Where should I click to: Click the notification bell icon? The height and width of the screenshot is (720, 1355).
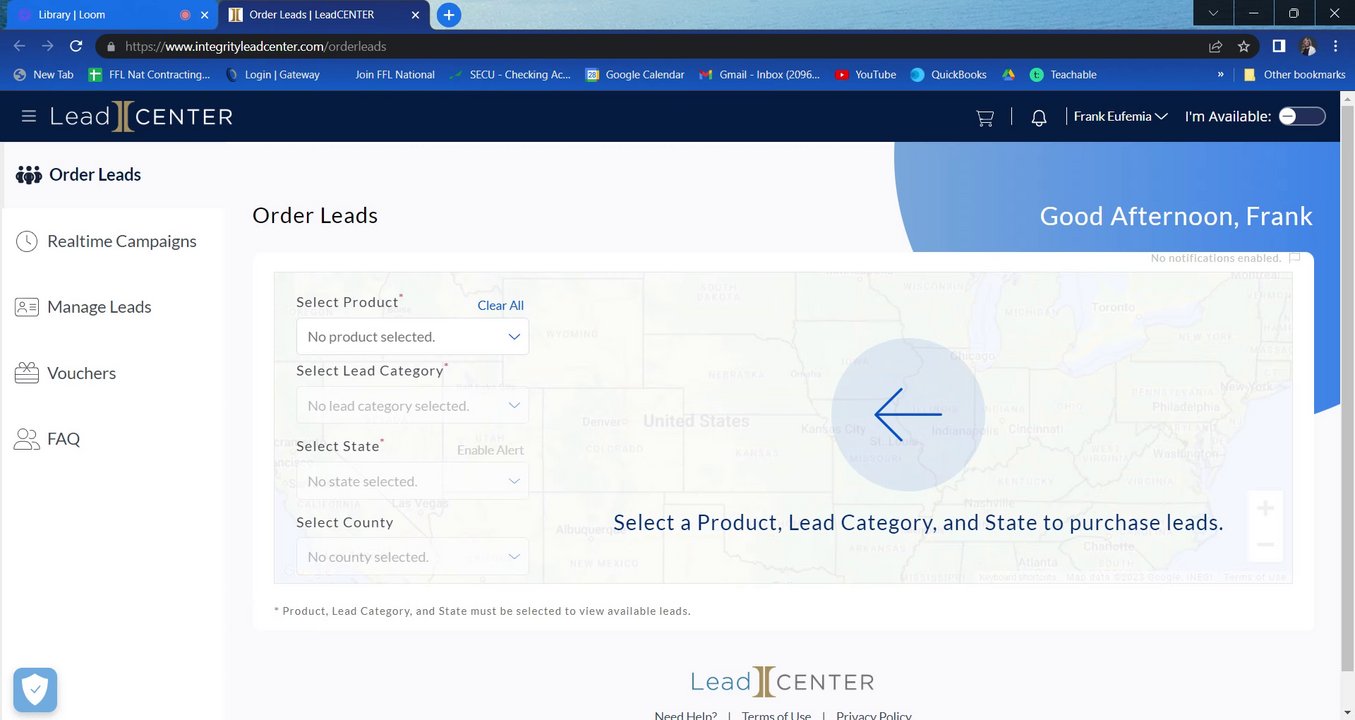click(1039, 117)
